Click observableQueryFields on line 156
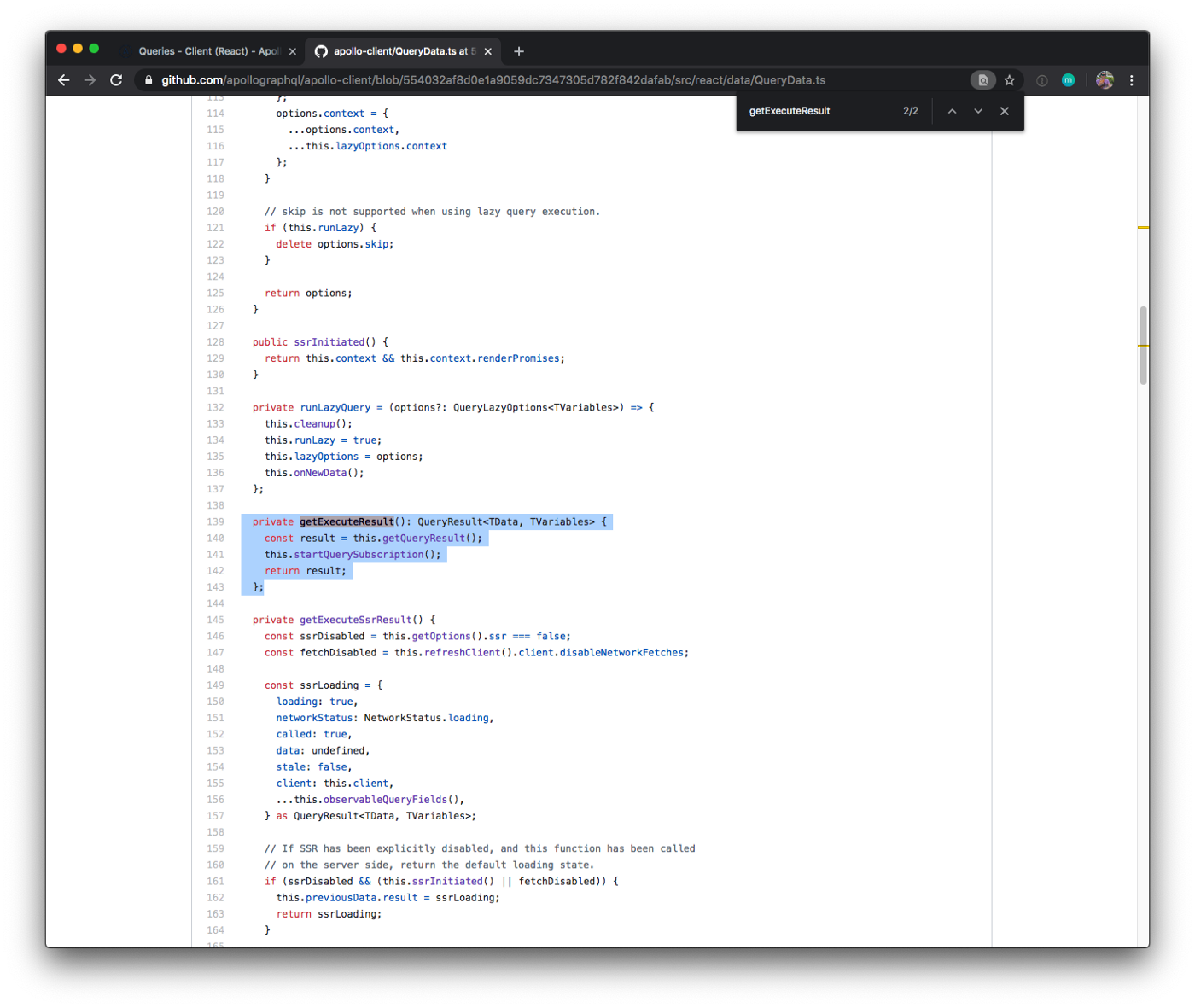This screenshot has height=1008, width=1195. pos(385,800)
